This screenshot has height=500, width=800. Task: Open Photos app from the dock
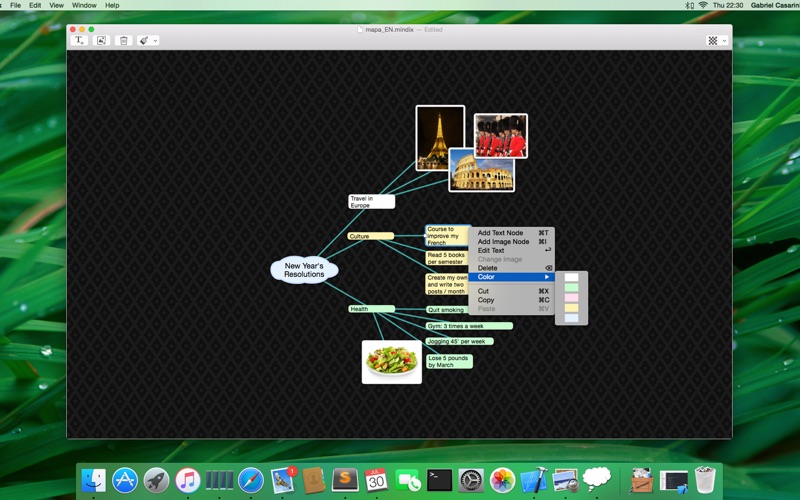click(503, 481)
